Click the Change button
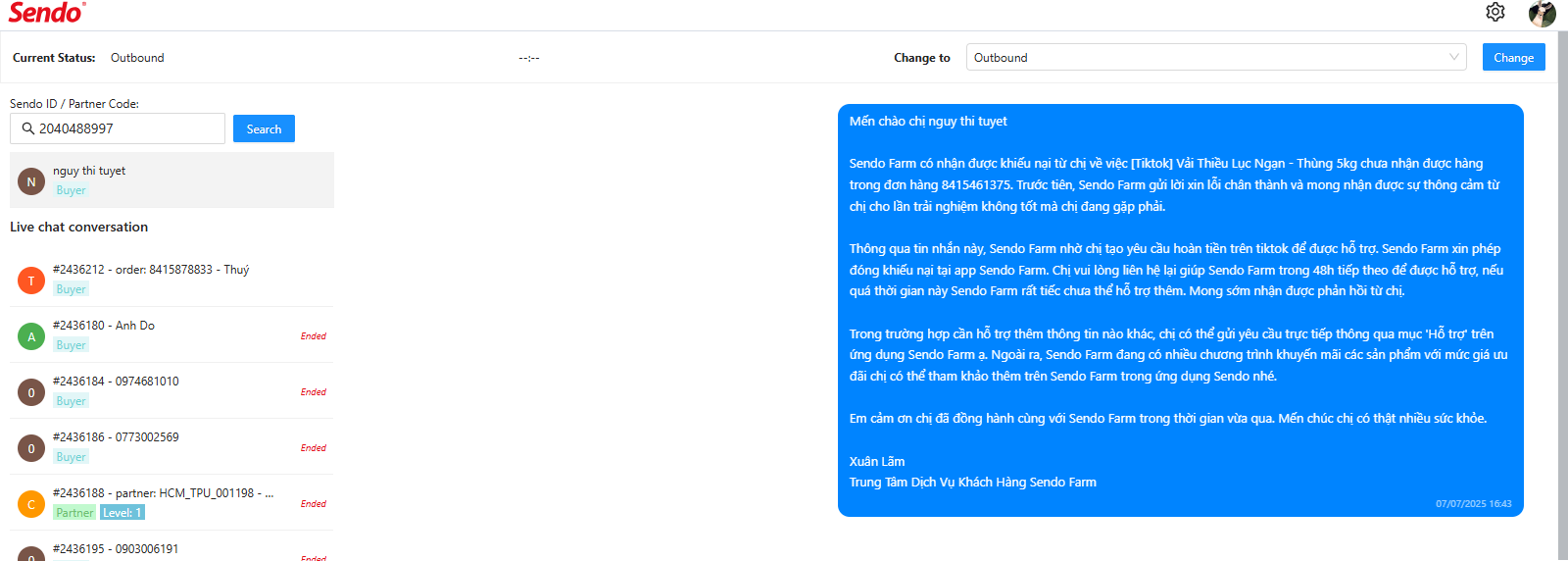1568x561 pixels. click(1514, 57)
